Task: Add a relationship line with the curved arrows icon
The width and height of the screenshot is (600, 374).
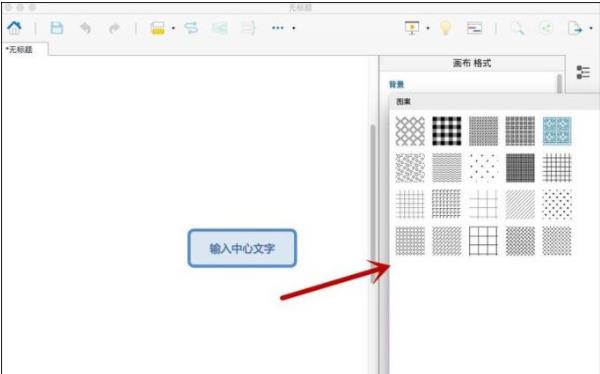Action: click(x=191, y=28)
